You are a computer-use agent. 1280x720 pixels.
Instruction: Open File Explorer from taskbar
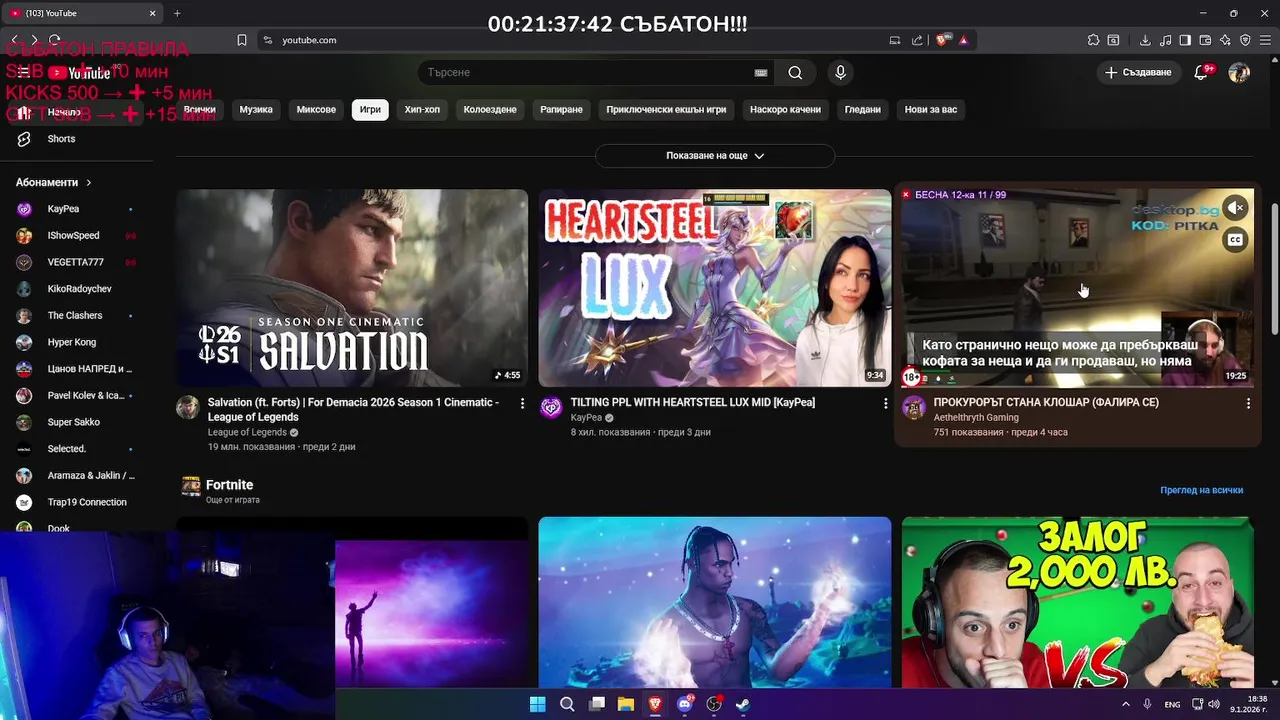pyautogui.click(x=626, y=704)
